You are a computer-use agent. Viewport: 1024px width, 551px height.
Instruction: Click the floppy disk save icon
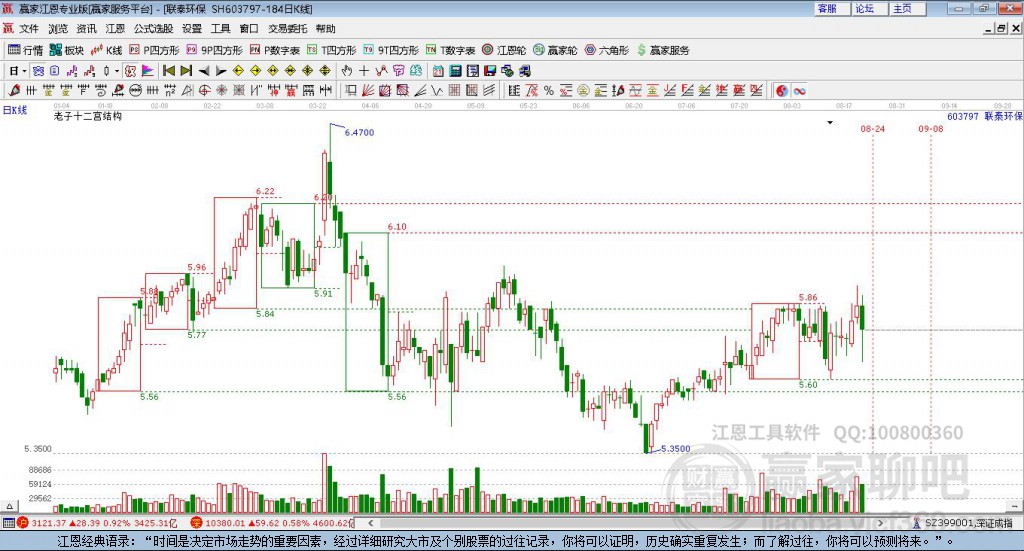tap(490, 71)
